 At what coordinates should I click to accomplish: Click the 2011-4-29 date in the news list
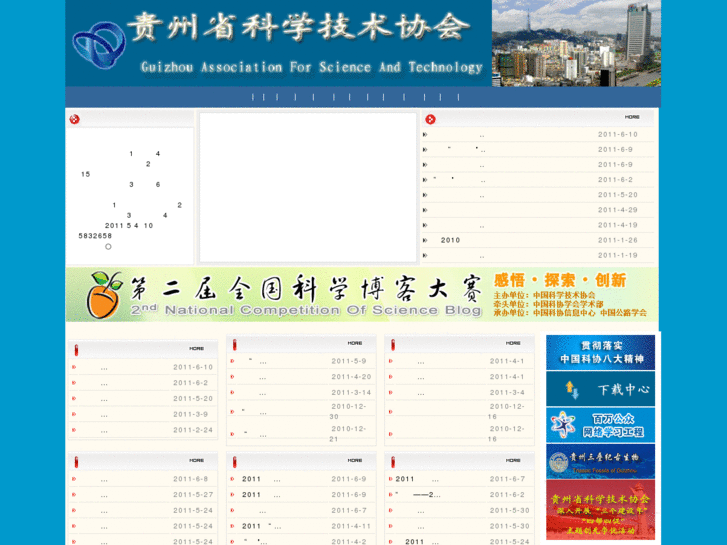coord(618,210)
